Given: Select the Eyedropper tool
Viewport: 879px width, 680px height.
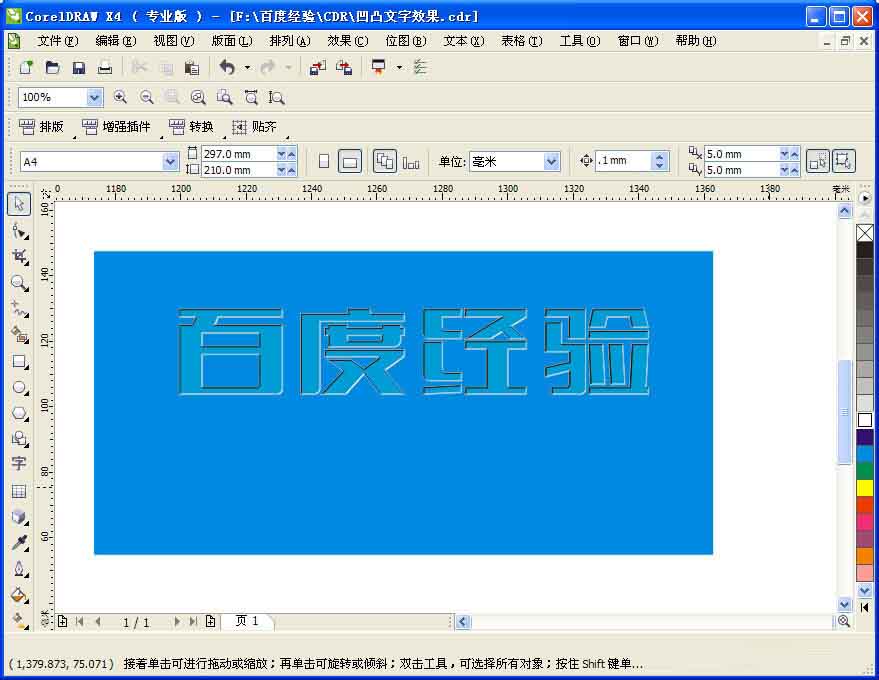Looking at the screenshot, I should [x=19, y=543].
